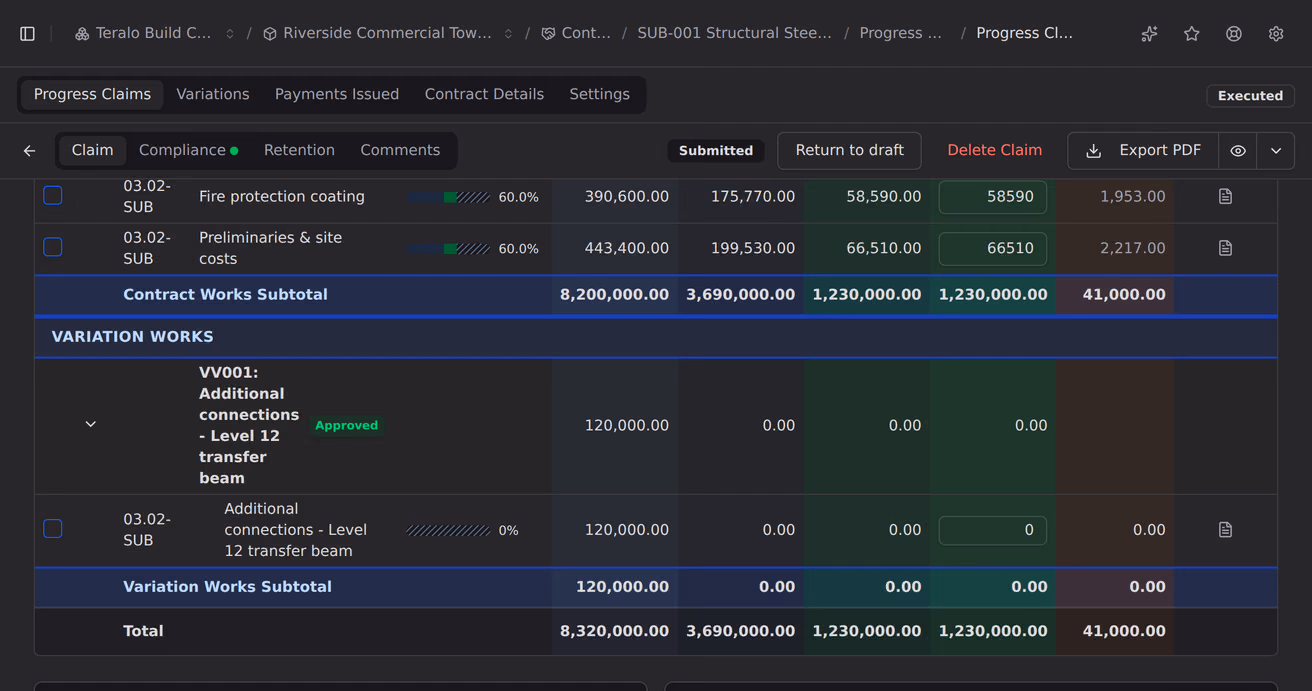Star this page as favorite

pos(1192,34)
